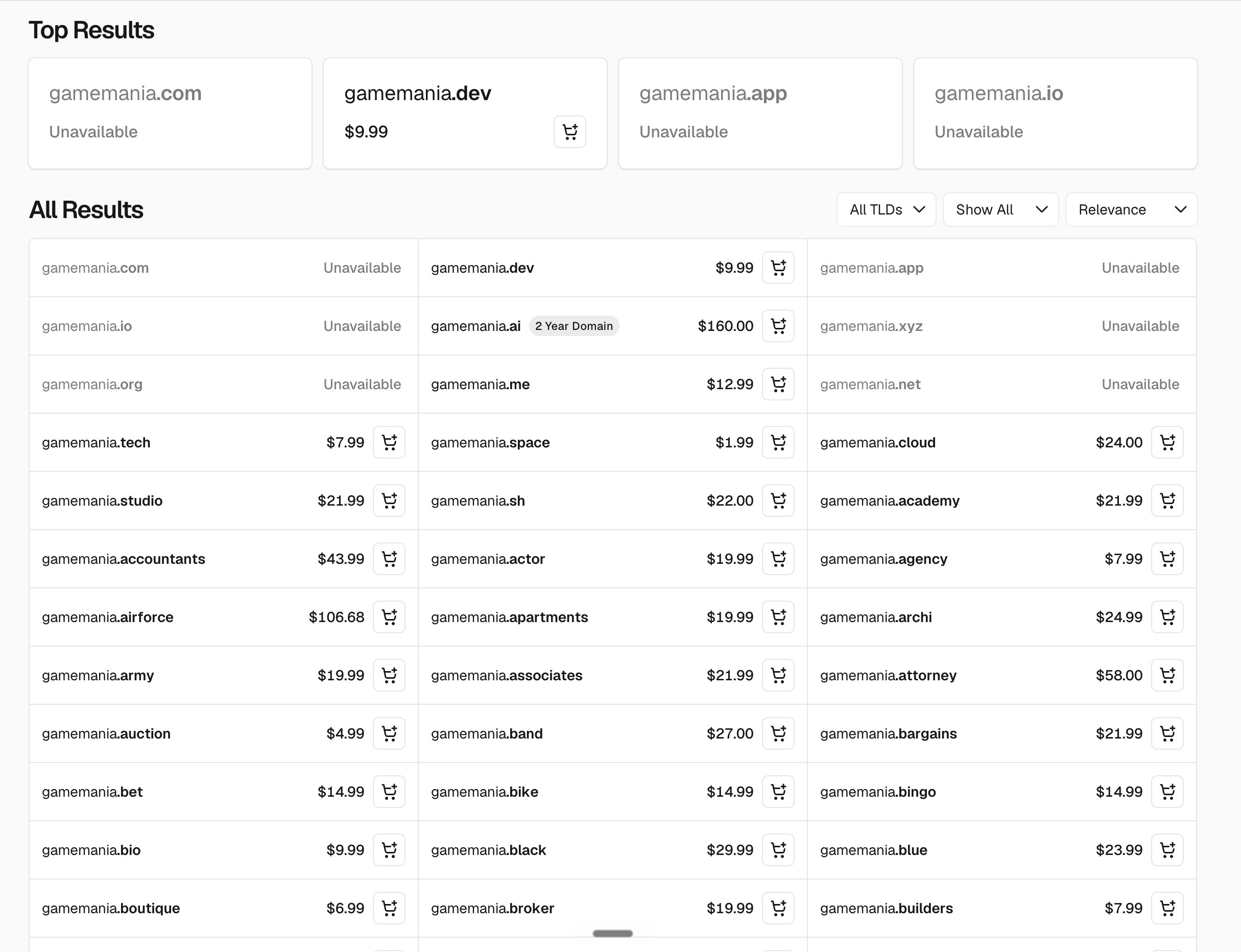1241x952 pixels.
Task: Open the Show All availability dropdown
Action: [x=1001, y=210]
